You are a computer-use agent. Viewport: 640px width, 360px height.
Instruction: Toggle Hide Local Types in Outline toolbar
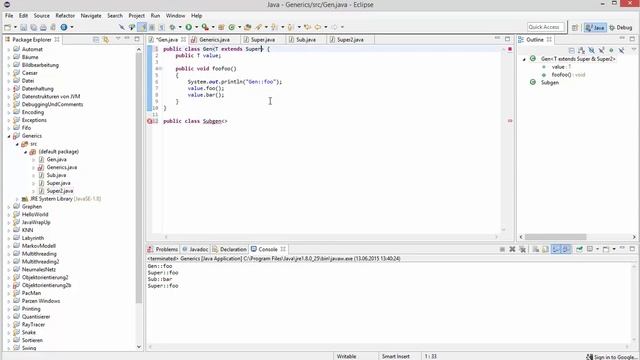pyautogui.click(x=622, y=50)
